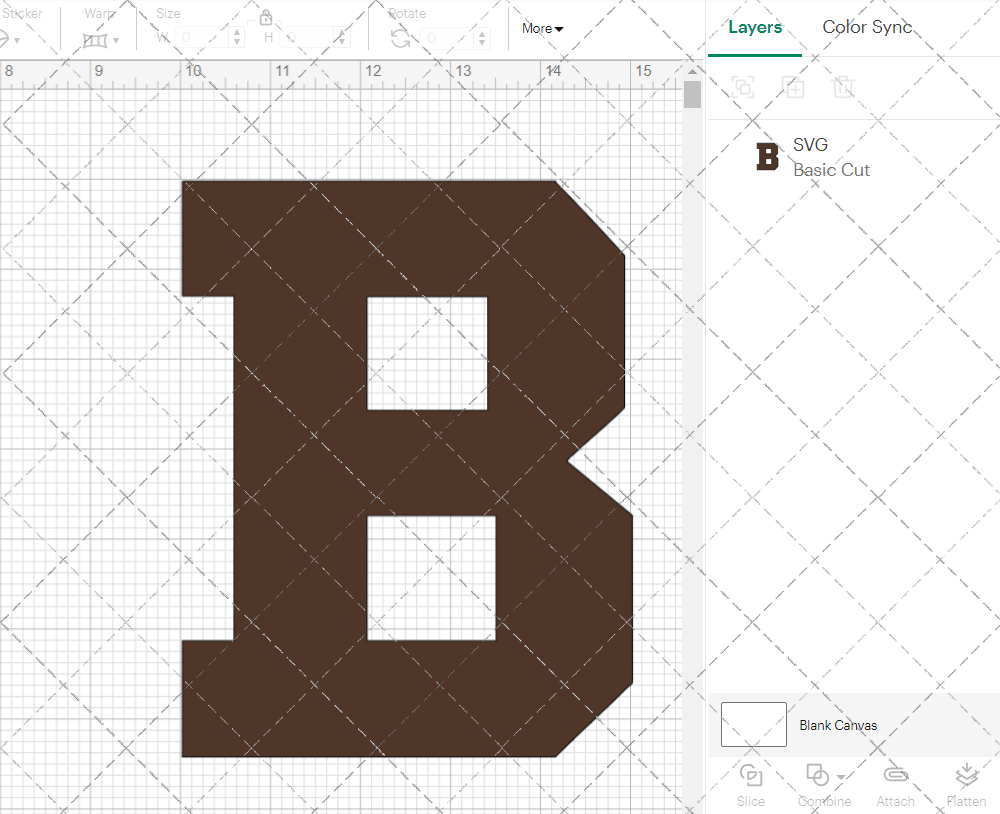This screenshot has width=1000, height=814.
Task: Open the More options dropdown
Action: [540, 29]
